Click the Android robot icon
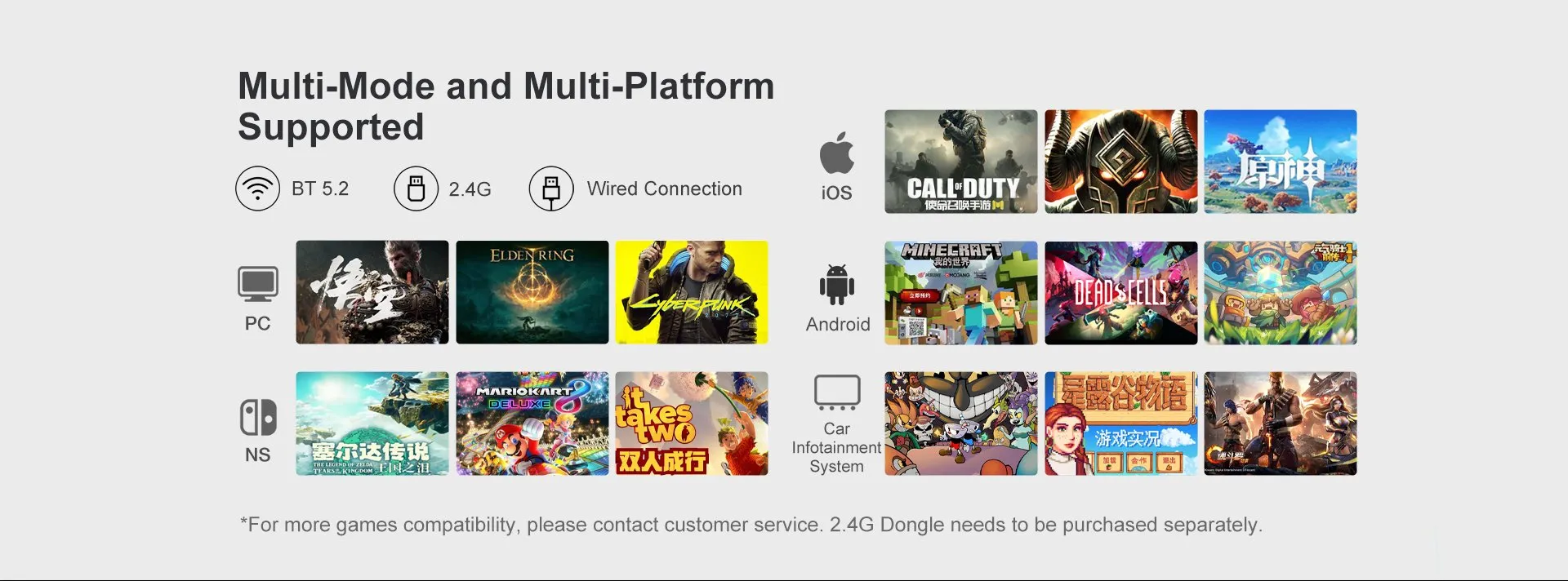1568x581 pixels. (837, 285)
